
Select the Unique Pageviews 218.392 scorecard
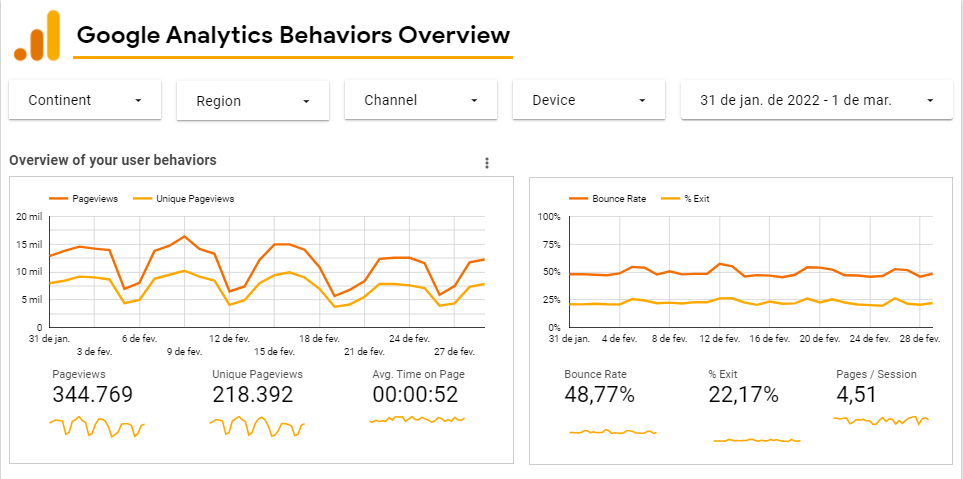click(x=252, y=394)
